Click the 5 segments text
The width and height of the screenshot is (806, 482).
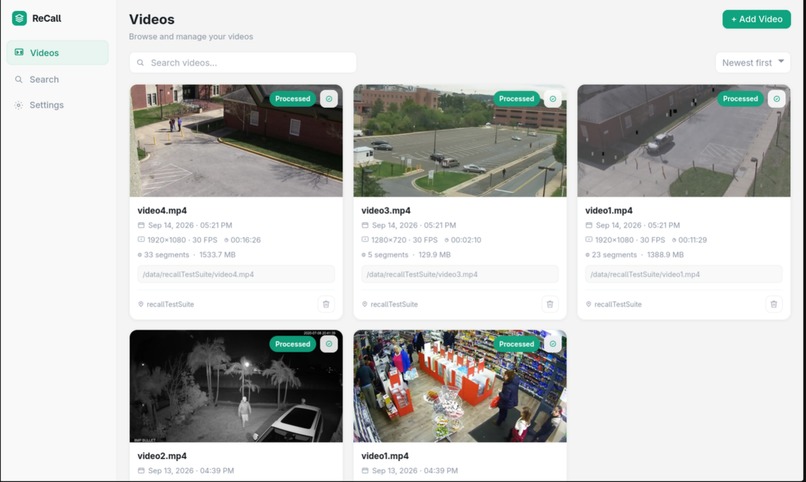(x=388, y=255)
